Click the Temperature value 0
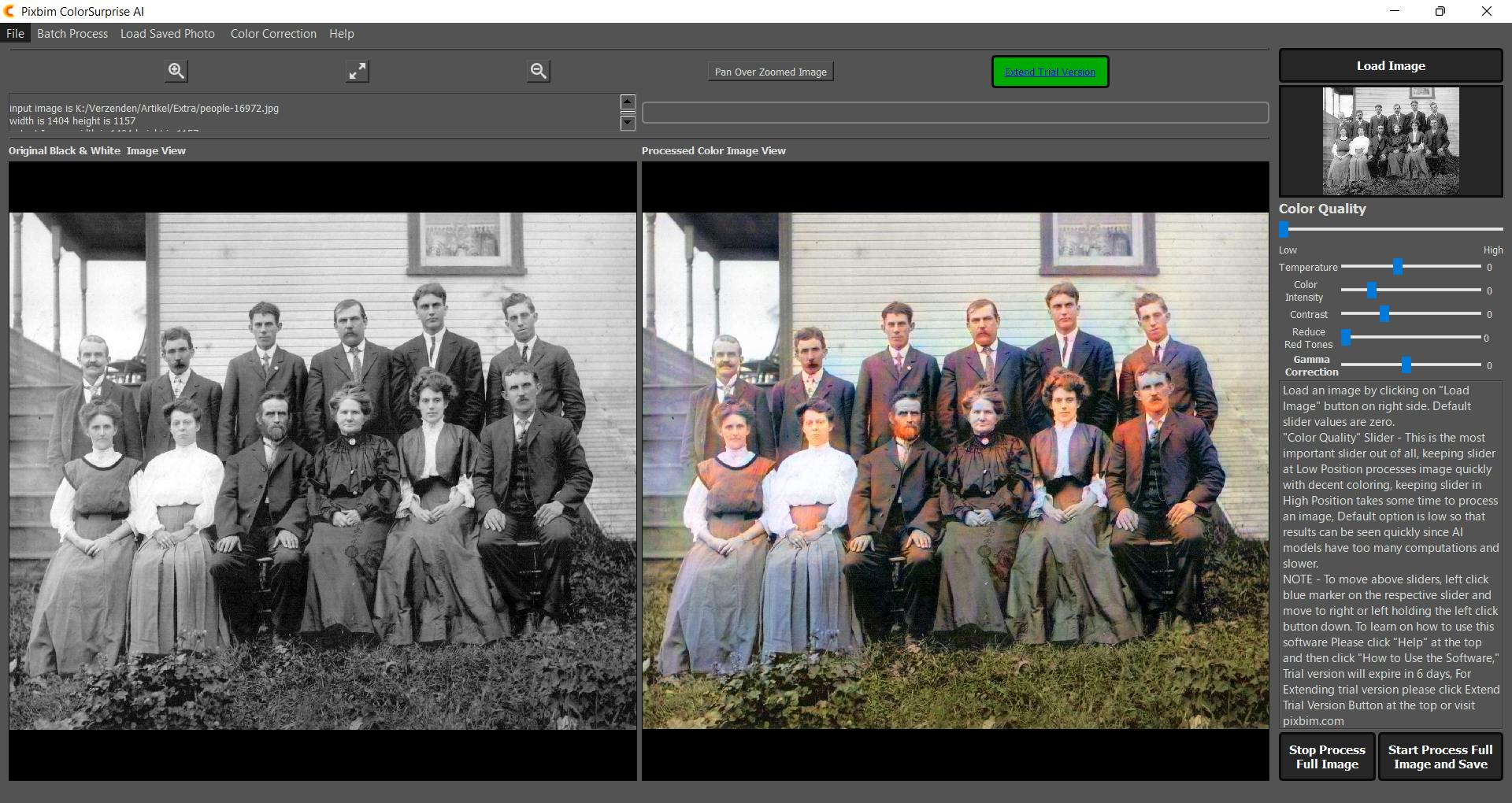 [x=1489, y=268]
